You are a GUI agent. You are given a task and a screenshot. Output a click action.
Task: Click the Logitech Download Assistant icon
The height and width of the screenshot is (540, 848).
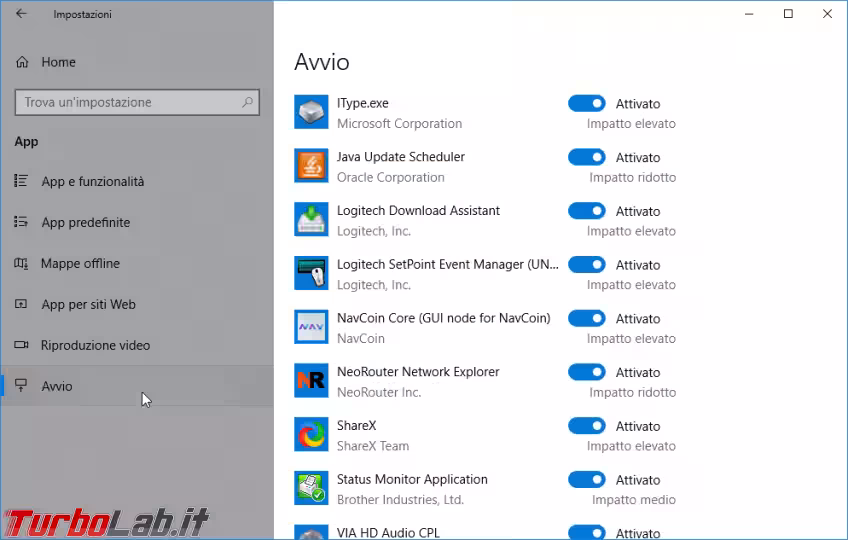click(311, 219)
